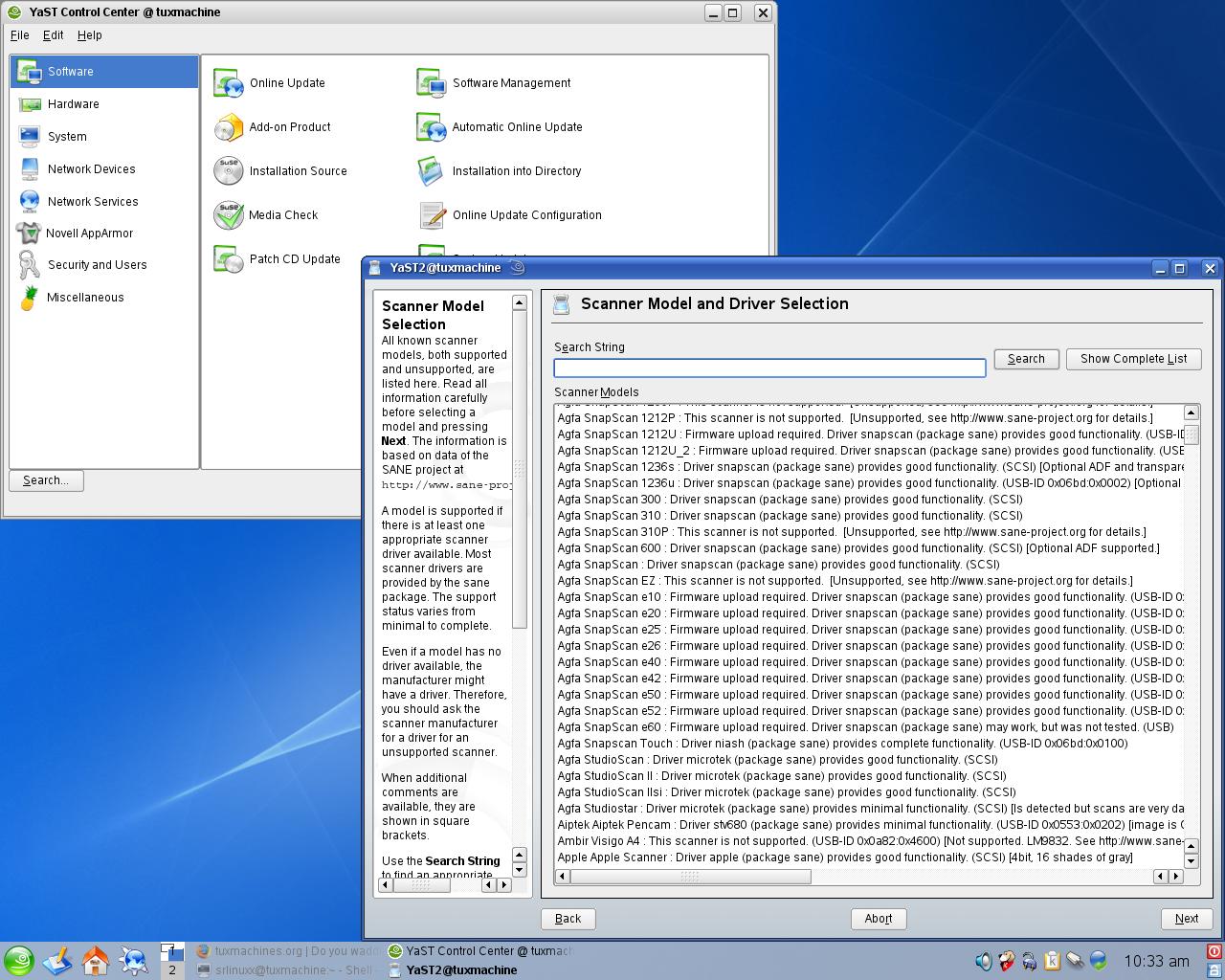
Task: Launch Software Management module
Action: pos(494,83)
